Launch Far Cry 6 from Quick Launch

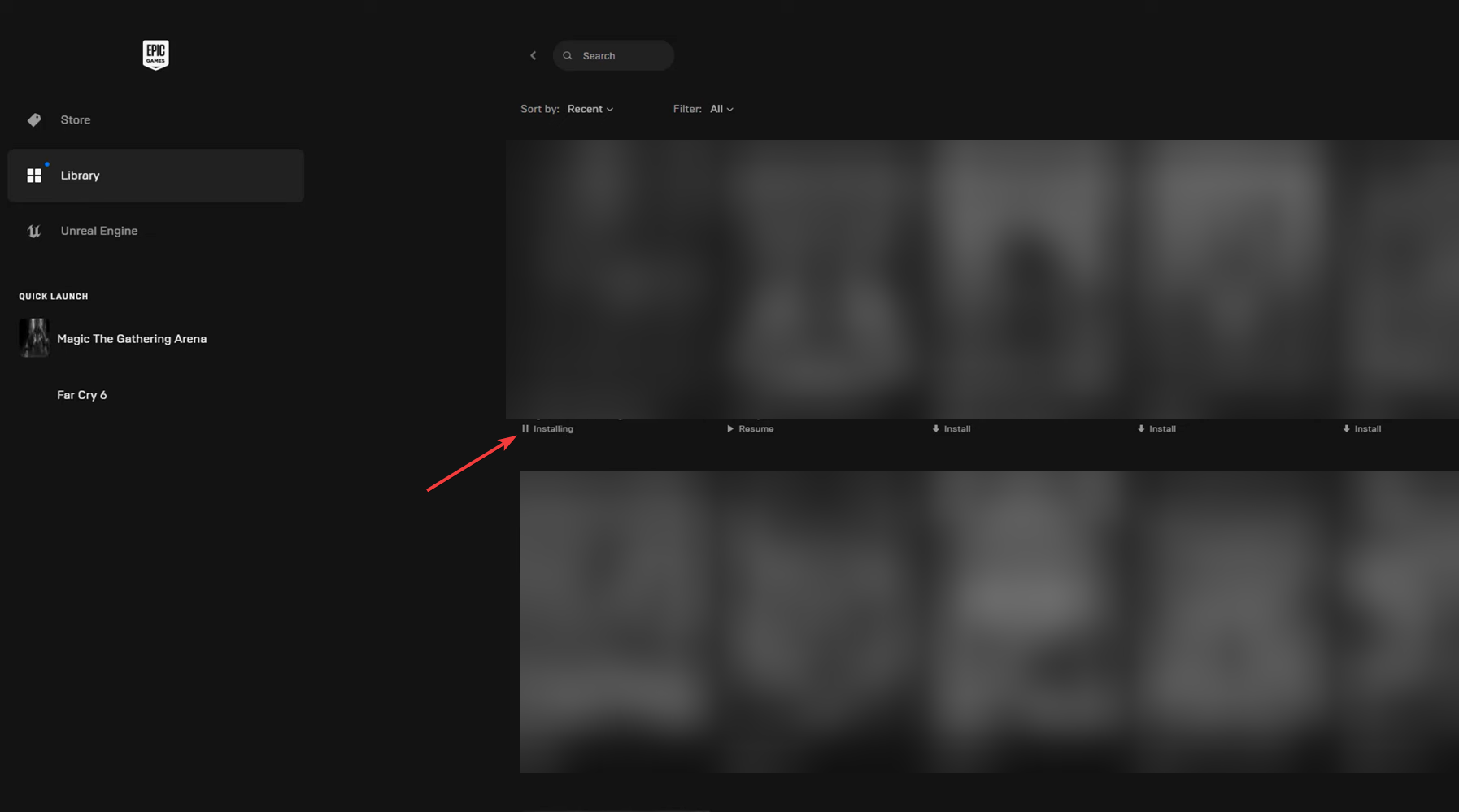pyautogui.click(x=81, y=395)
